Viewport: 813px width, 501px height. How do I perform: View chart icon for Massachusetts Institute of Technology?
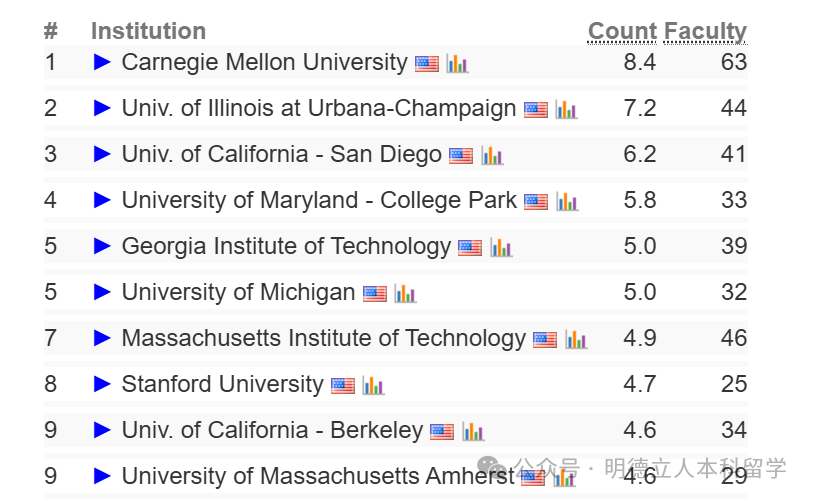[x=575, y=339]
